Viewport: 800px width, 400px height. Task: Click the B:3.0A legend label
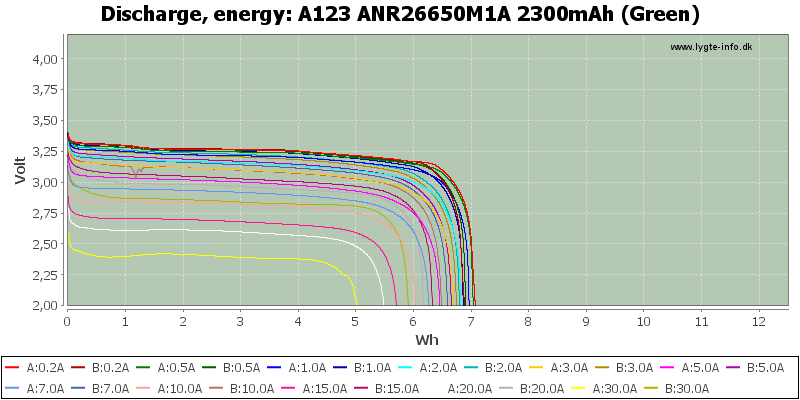click(635, 367)
